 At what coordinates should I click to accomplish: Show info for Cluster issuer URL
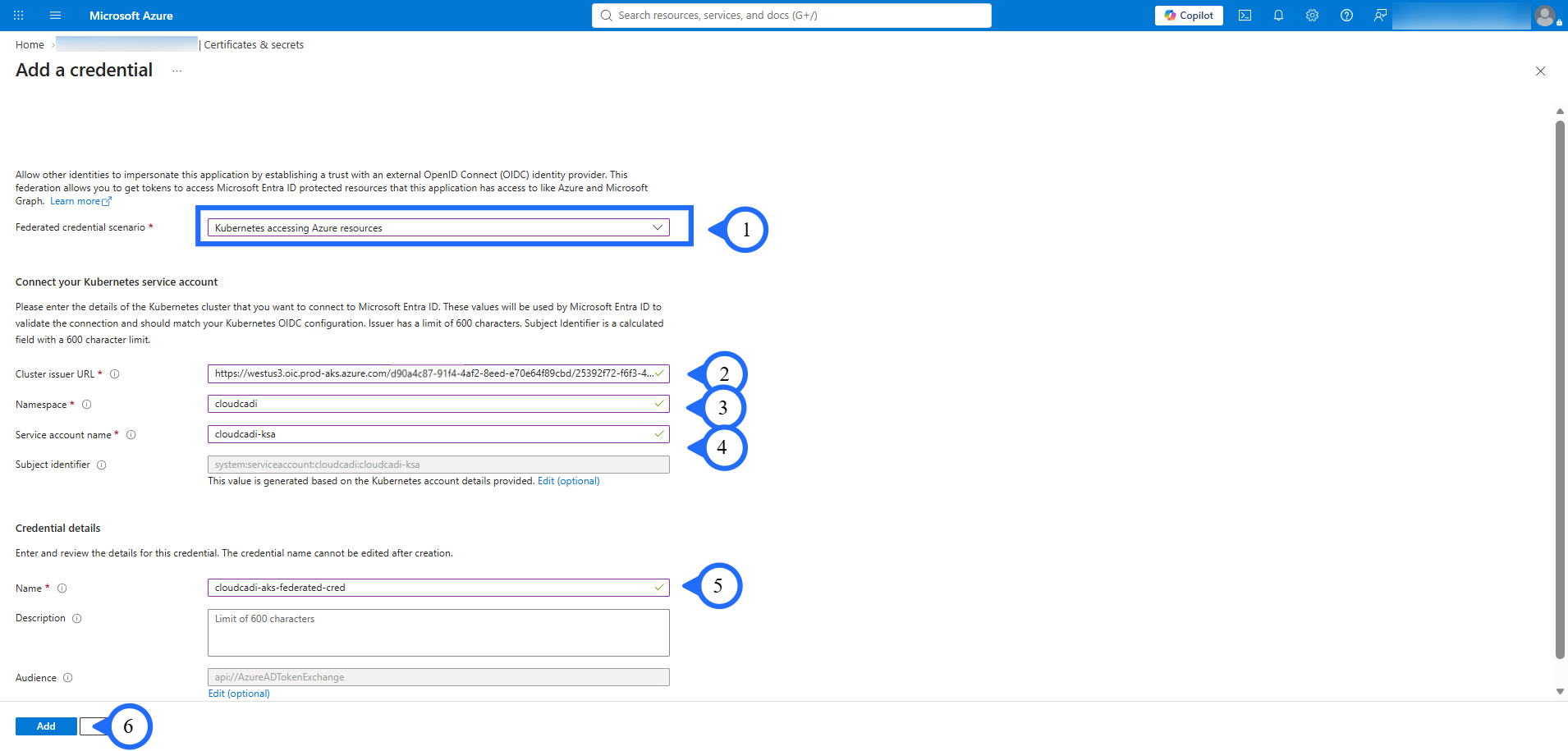point(115,374)
